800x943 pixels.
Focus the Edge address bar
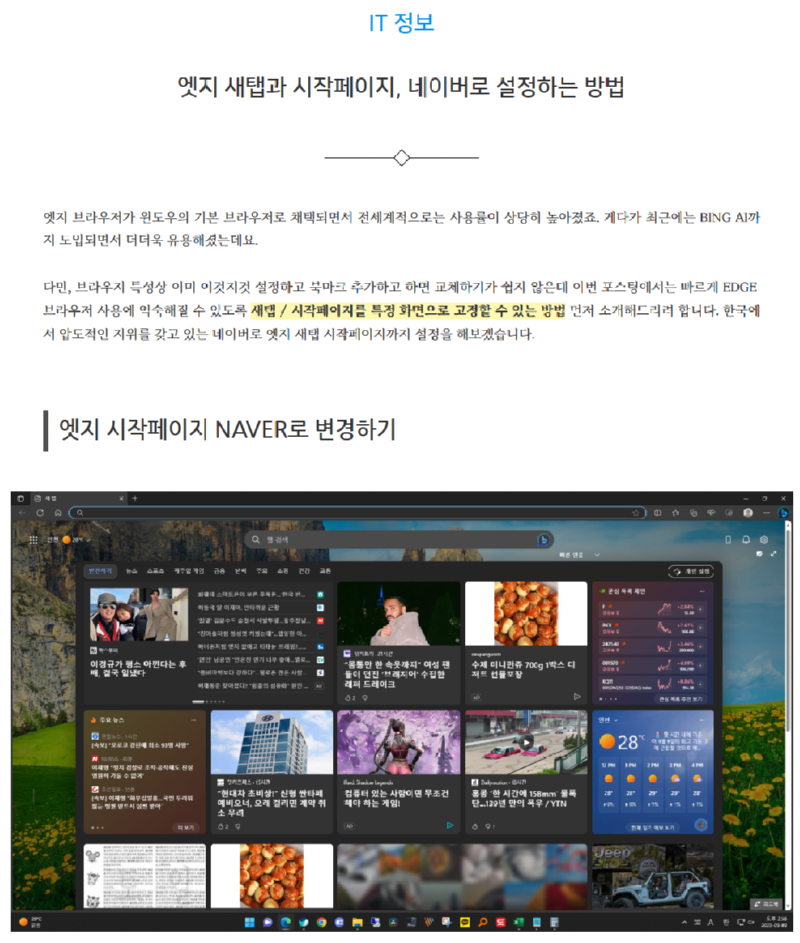[x=357, y=513]
